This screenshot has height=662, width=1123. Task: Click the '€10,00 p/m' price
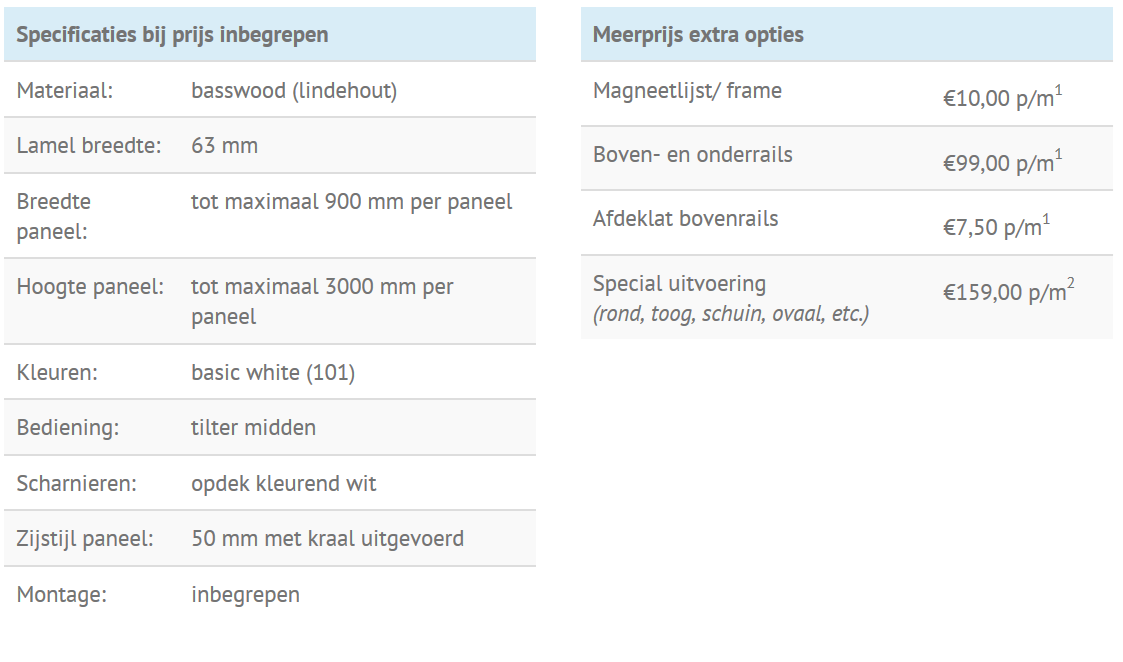(x=1003, y=97)
